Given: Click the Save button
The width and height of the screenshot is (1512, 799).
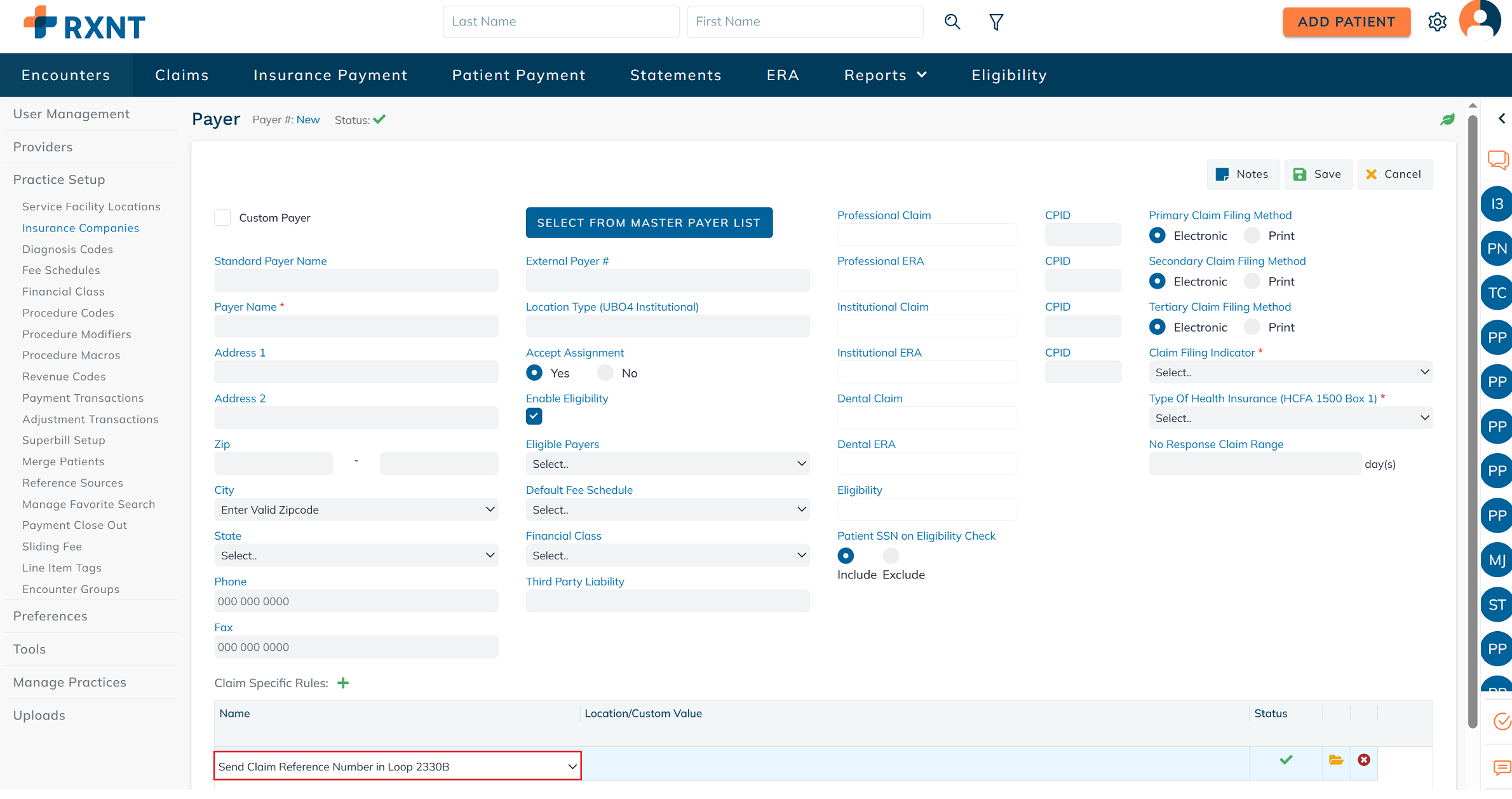Looking at the screenshot, I should [x=1318, y=174].
